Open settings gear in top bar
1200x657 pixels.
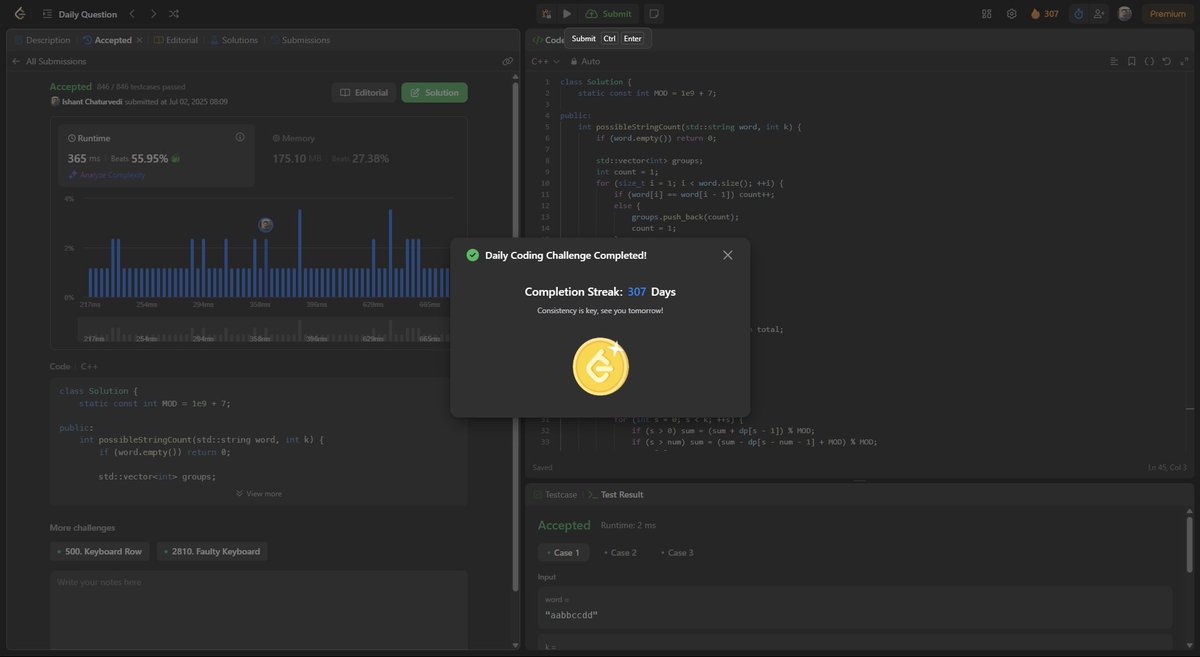(1011, 14)
